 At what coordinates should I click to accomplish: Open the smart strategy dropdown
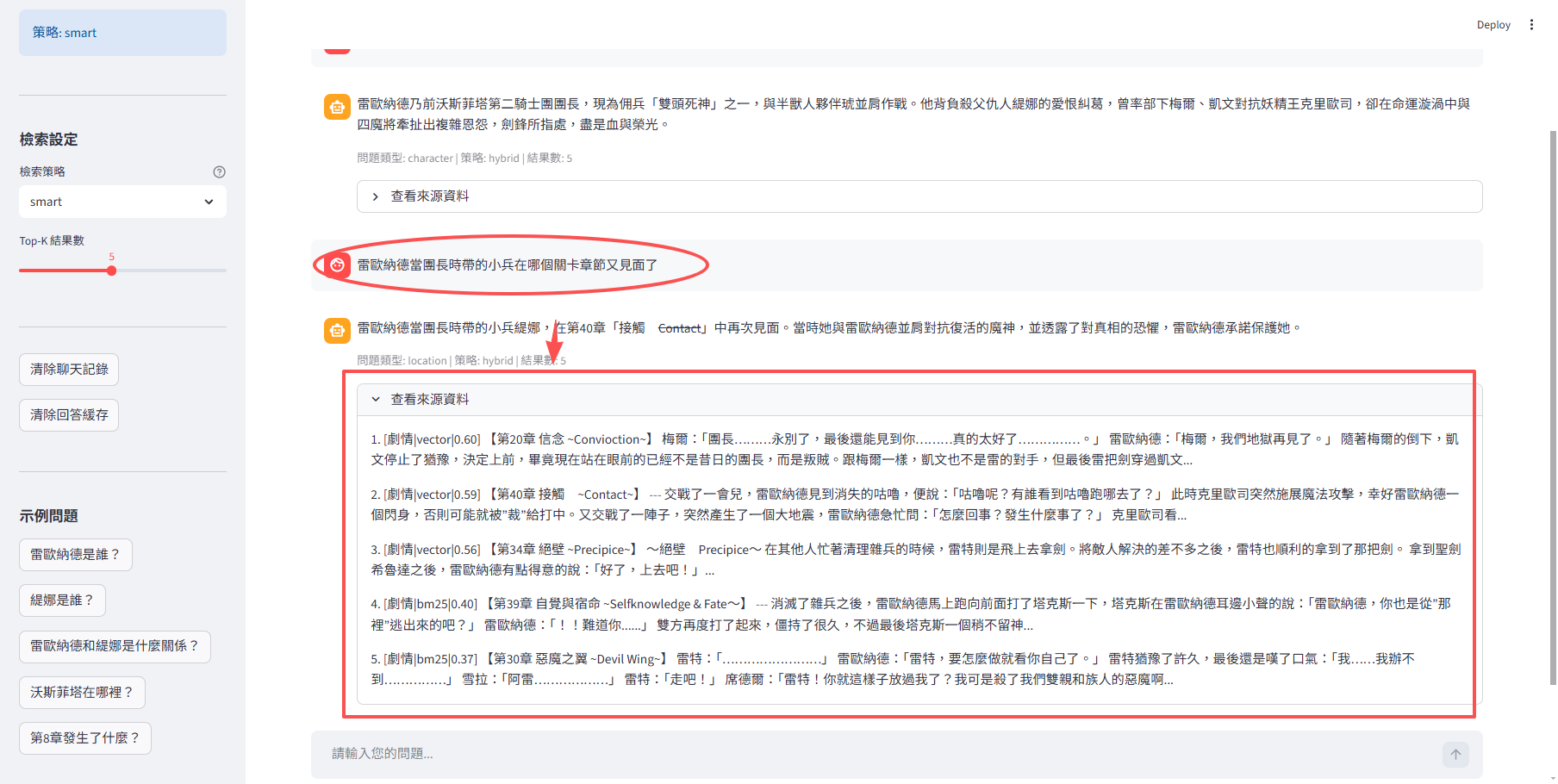[122, 202]
